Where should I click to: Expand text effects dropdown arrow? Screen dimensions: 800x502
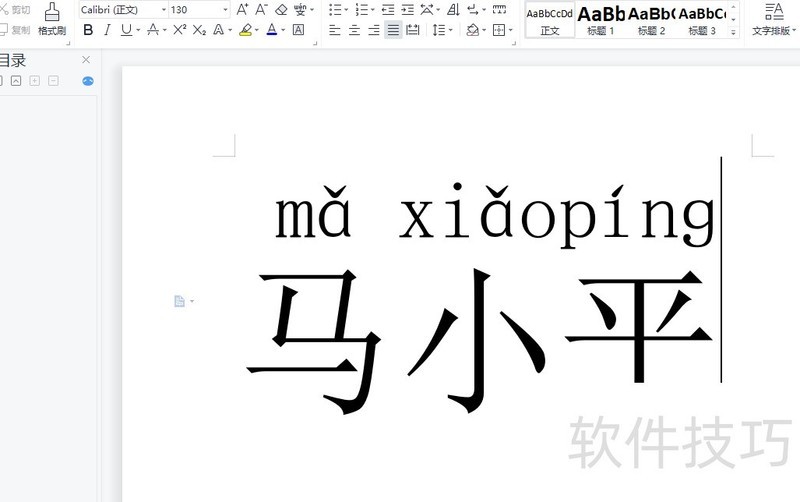(x=230, y=30)
